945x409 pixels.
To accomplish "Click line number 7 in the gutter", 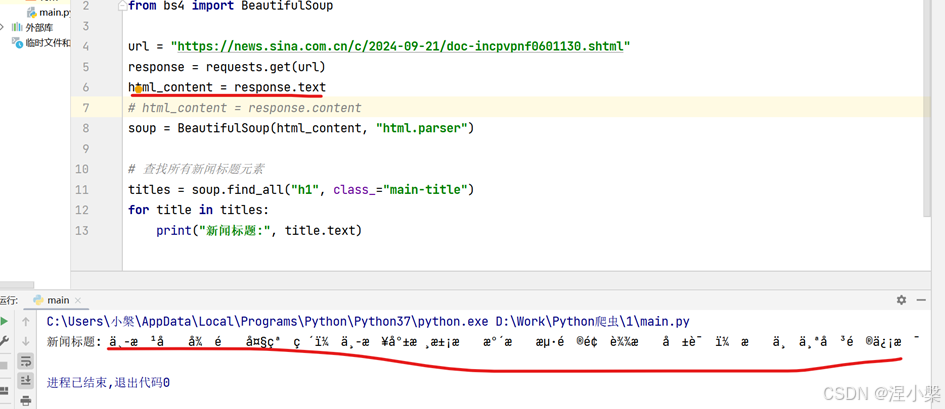I will click(x=85, y=108).
